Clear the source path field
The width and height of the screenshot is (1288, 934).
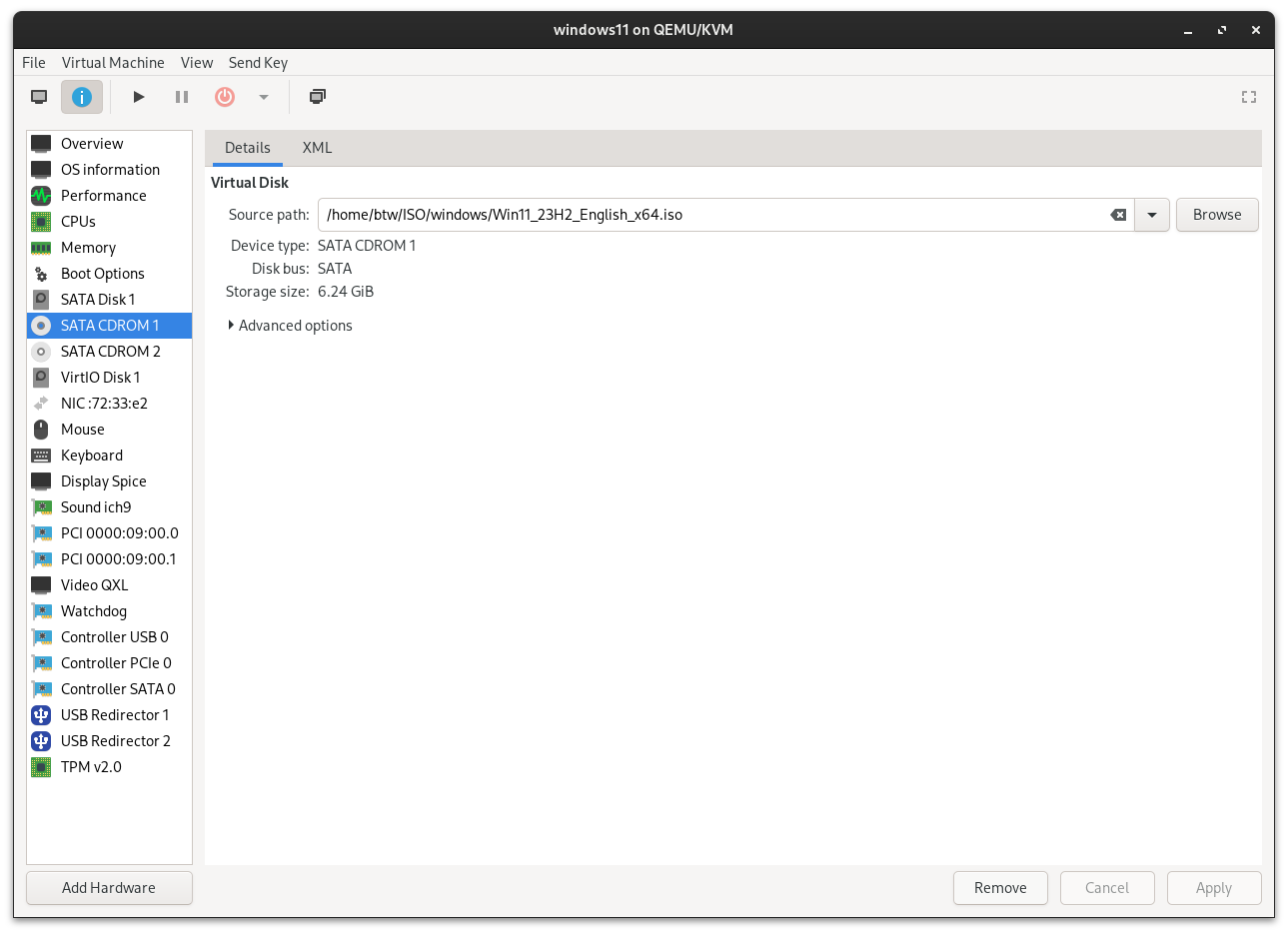tap(1118, 215)
